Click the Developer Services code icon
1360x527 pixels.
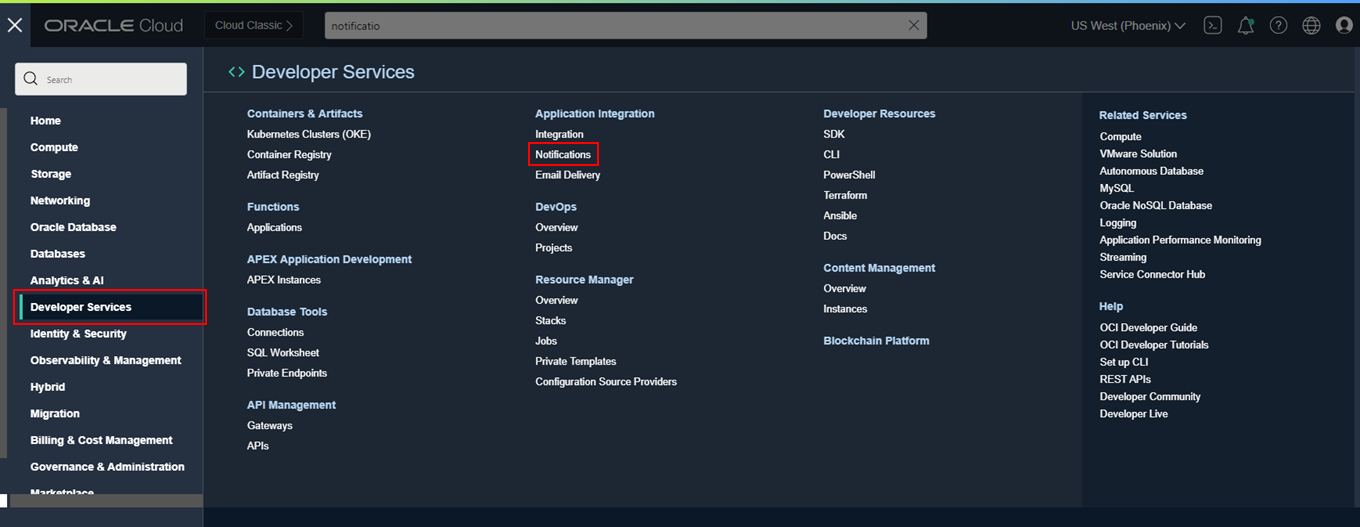[x=236, y=72]
